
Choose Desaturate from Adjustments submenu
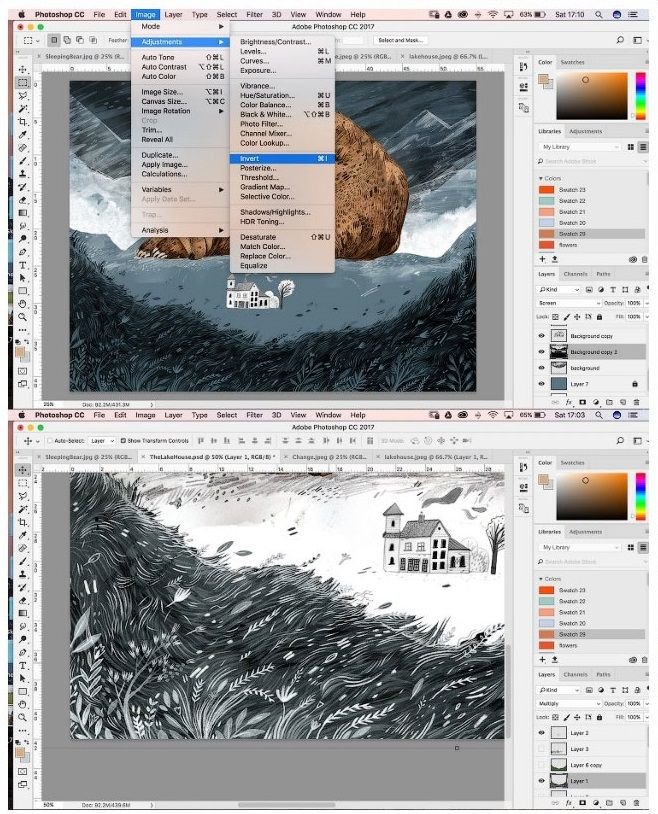[282, 237]
